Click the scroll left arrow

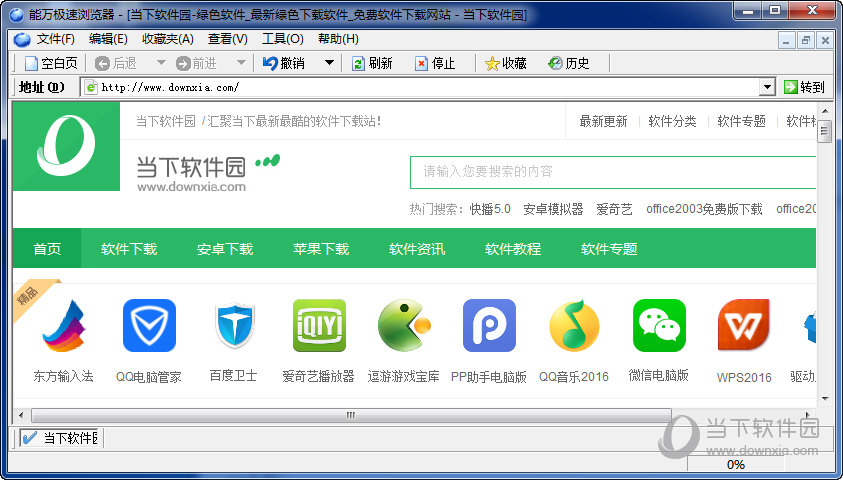[x=20, y=415]
